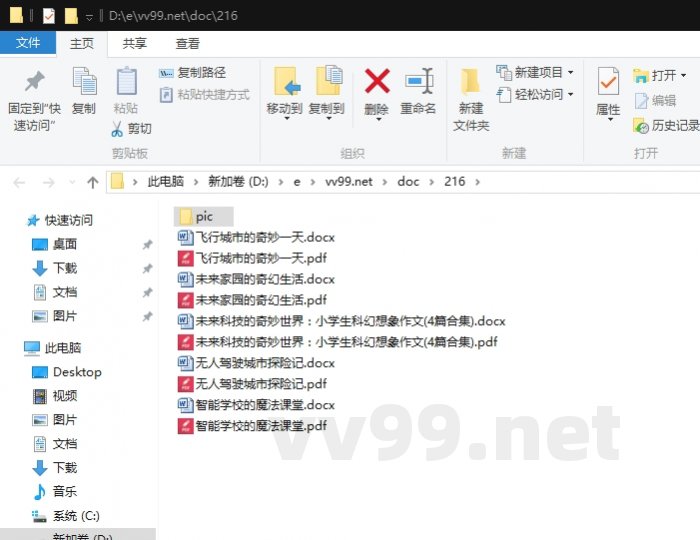Select 系统 (C:) drive
This screenshot has height=540, width=700.
point(76,516)
